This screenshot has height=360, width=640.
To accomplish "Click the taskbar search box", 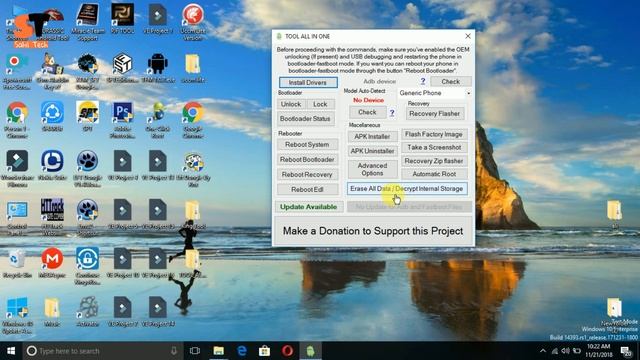I will [x=102, y=351].
